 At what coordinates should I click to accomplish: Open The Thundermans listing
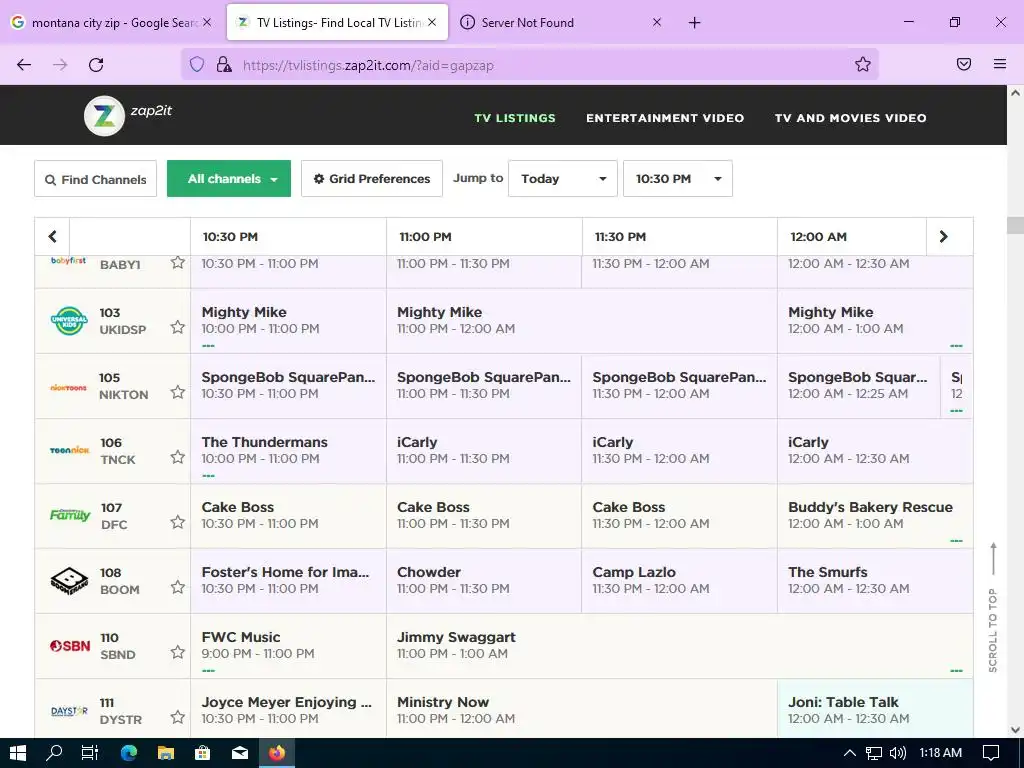coord(288,451)
